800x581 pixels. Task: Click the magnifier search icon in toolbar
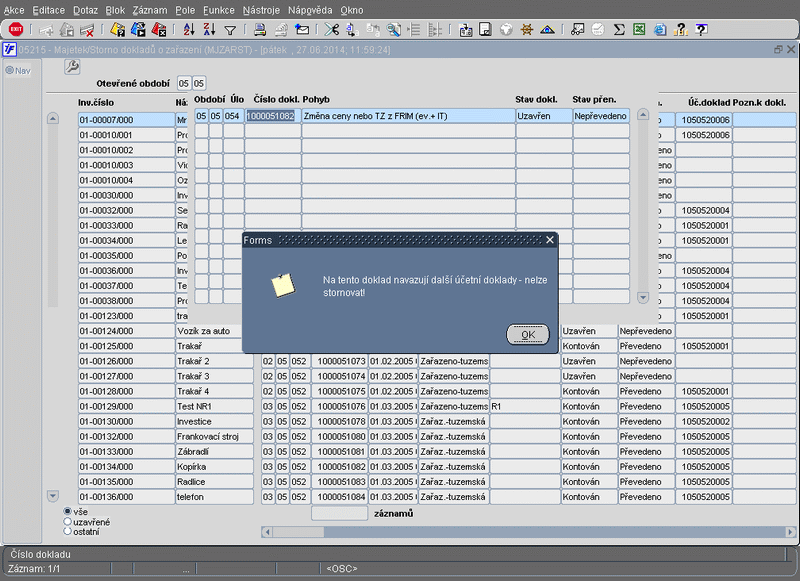pyautogui.click(x=393, y=30)
